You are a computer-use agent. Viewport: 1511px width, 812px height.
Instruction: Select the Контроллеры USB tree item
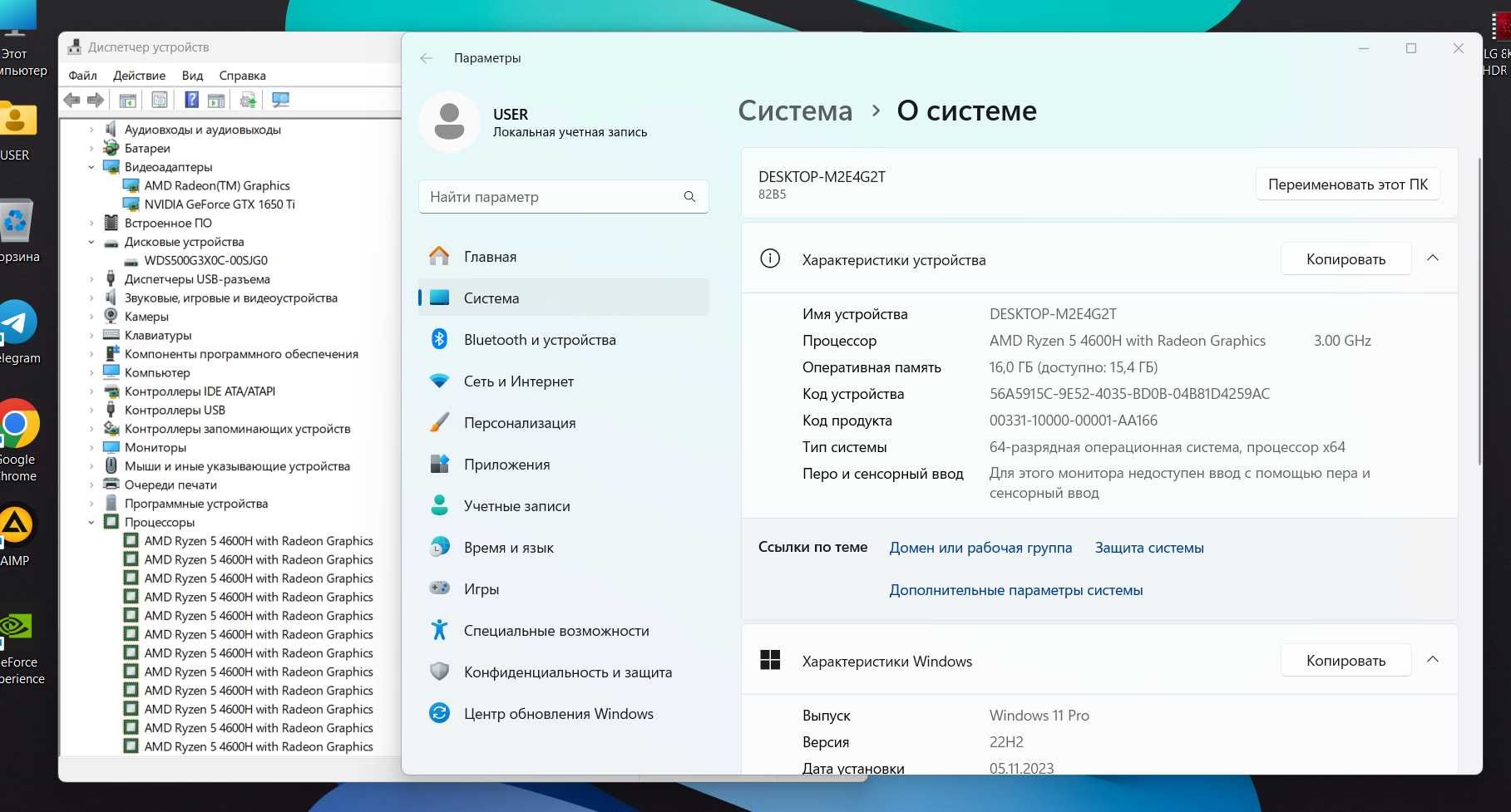(175, 410)
